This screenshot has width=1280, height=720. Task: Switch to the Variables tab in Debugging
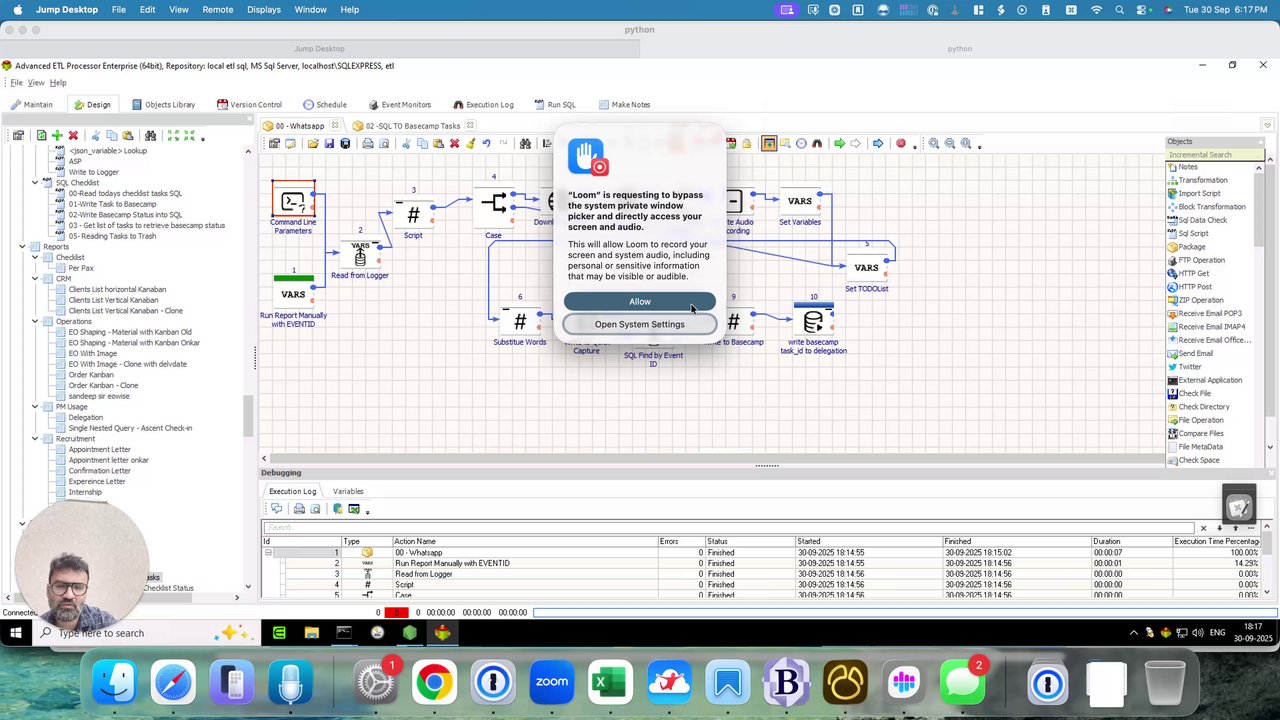[348, 491]
